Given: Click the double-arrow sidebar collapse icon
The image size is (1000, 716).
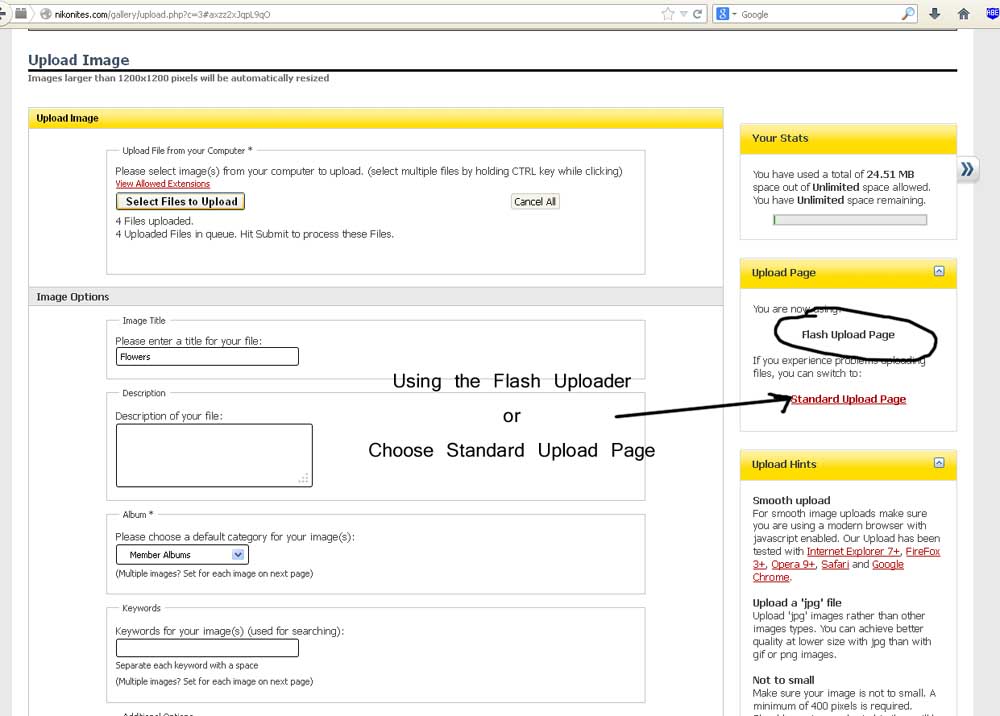Looking at the screenshot, I should (967, 169).
